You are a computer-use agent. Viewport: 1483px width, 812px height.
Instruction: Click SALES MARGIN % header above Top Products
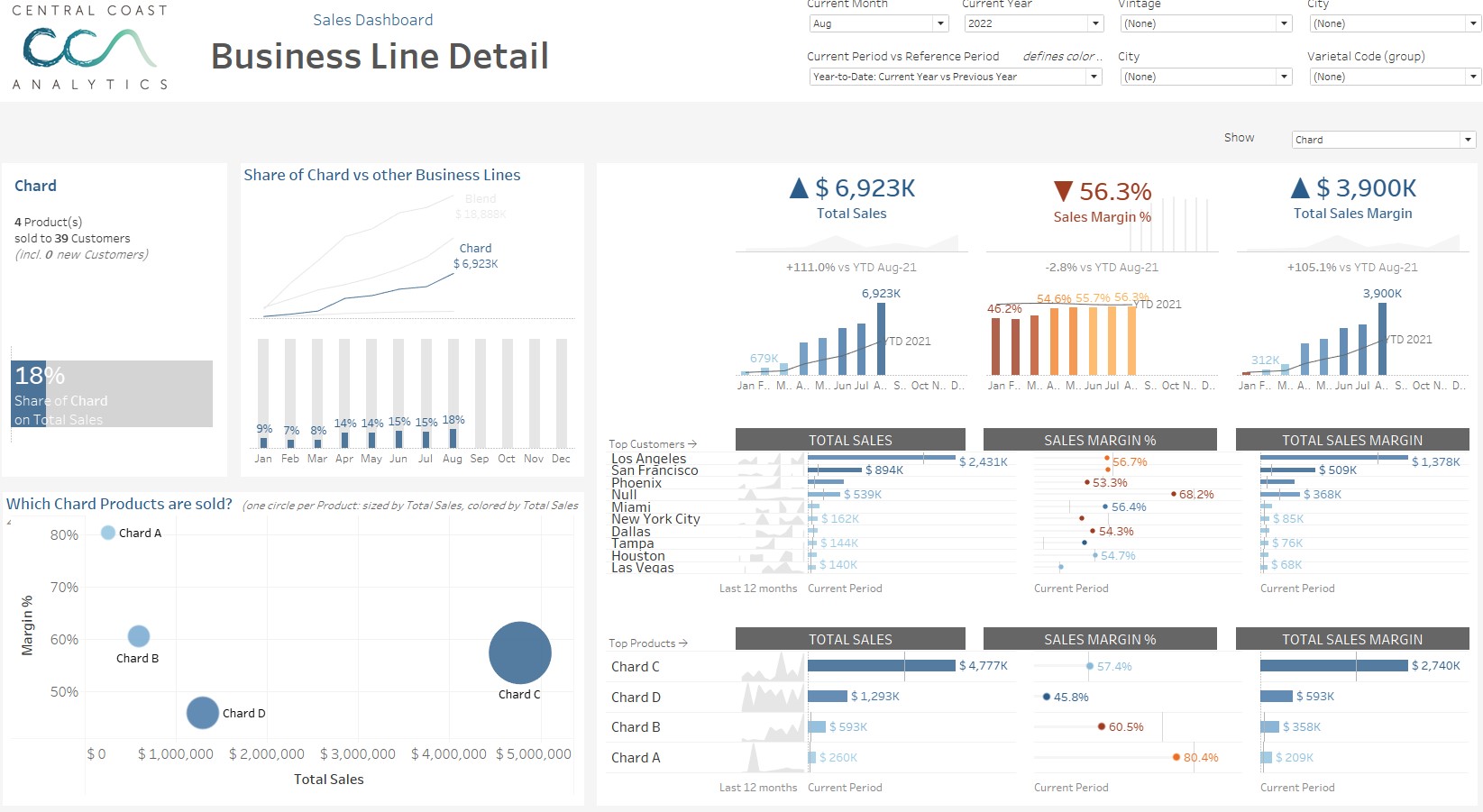[x=1100, y=639]
